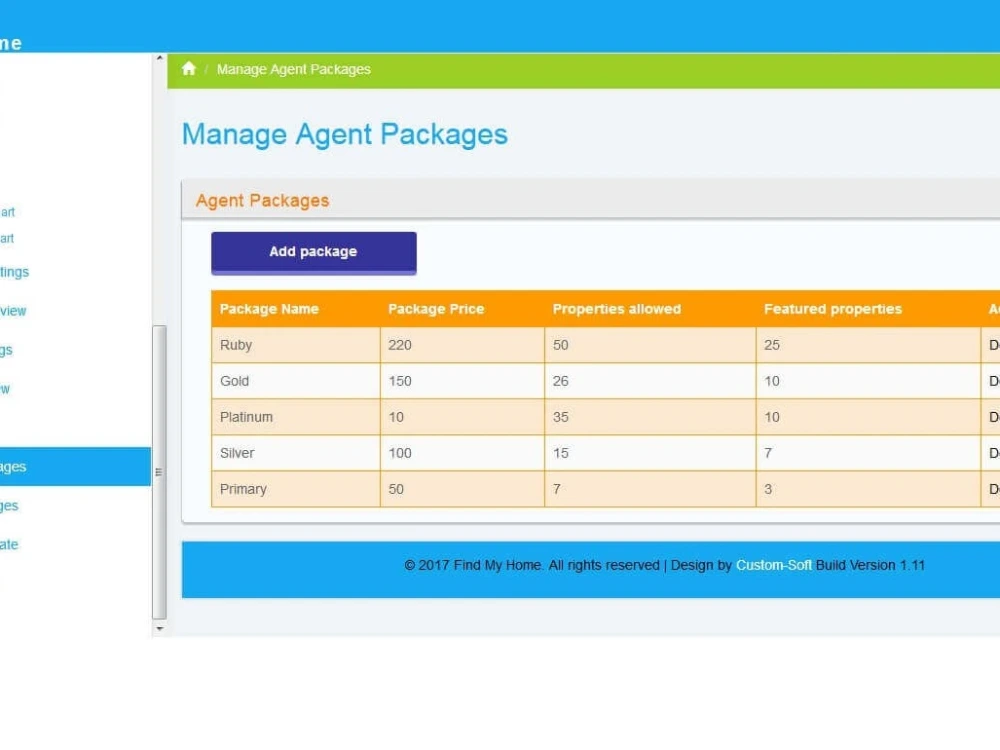The width and height of the screenshot is (1000, 750).
Task: Open the sidebar item ending in 'view'
Action: pos(13,311)
